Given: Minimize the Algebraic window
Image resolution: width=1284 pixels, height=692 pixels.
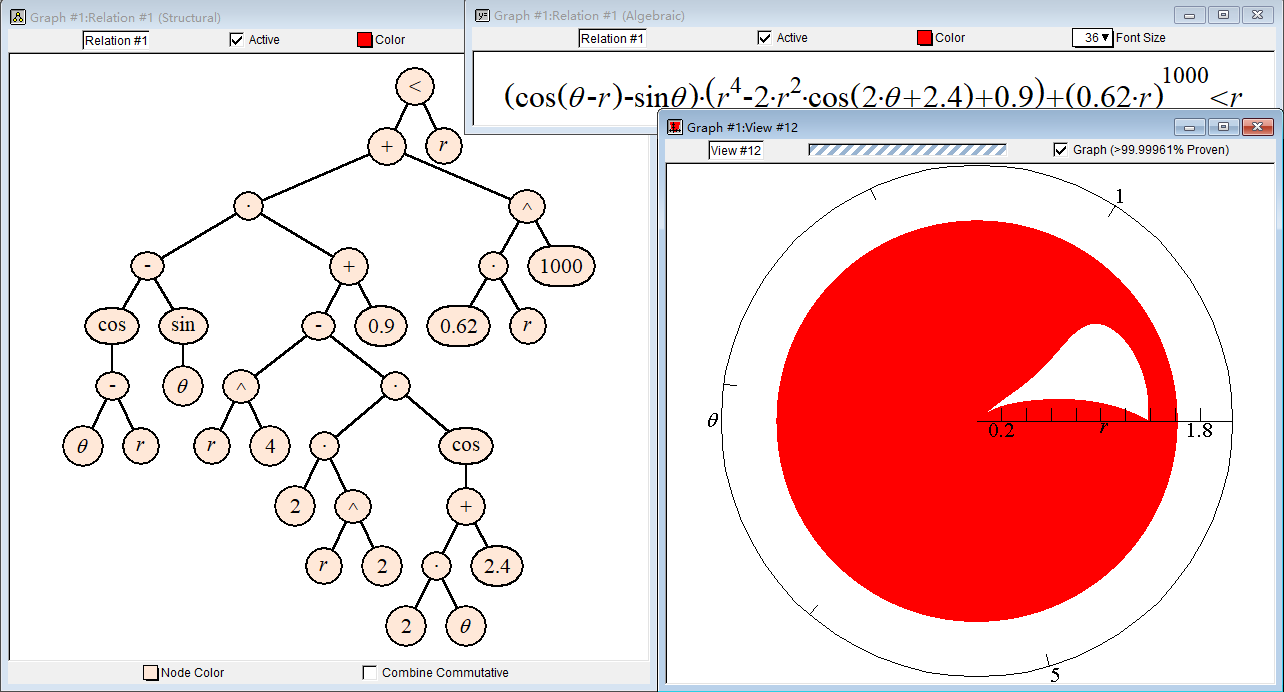Looking at the screenshot, I should coord(1190,15).
